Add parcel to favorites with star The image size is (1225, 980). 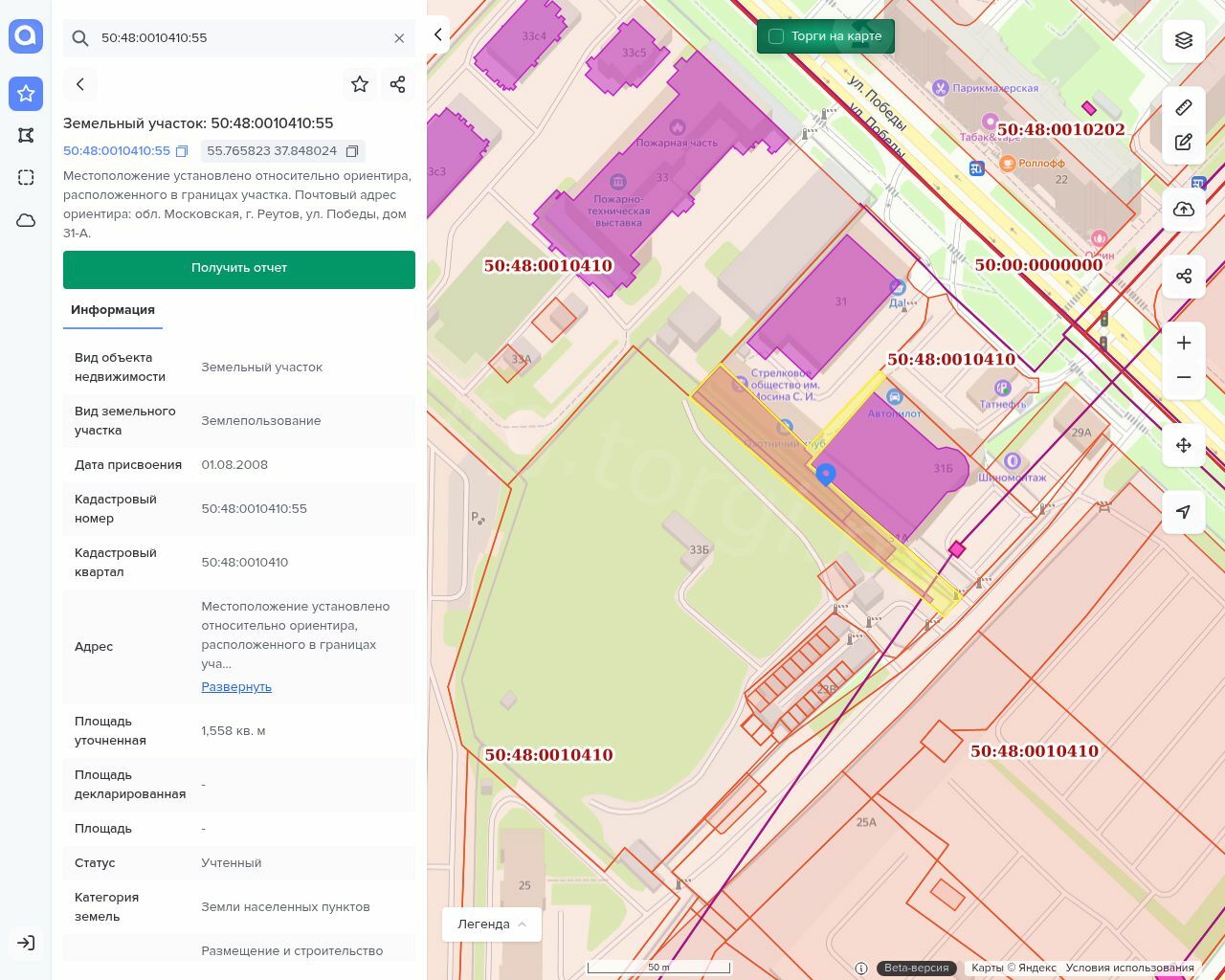click(360, 84)
